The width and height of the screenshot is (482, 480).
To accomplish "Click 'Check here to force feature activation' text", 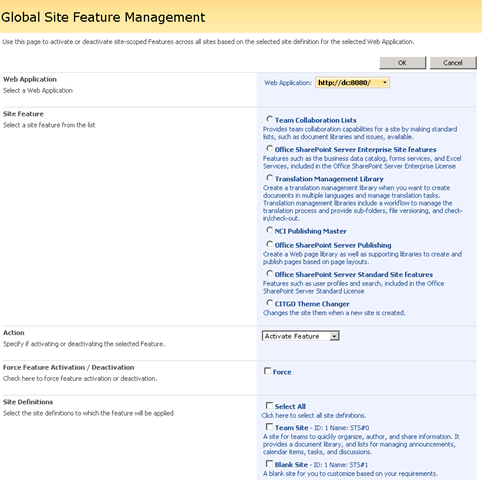I will (80, 378).
